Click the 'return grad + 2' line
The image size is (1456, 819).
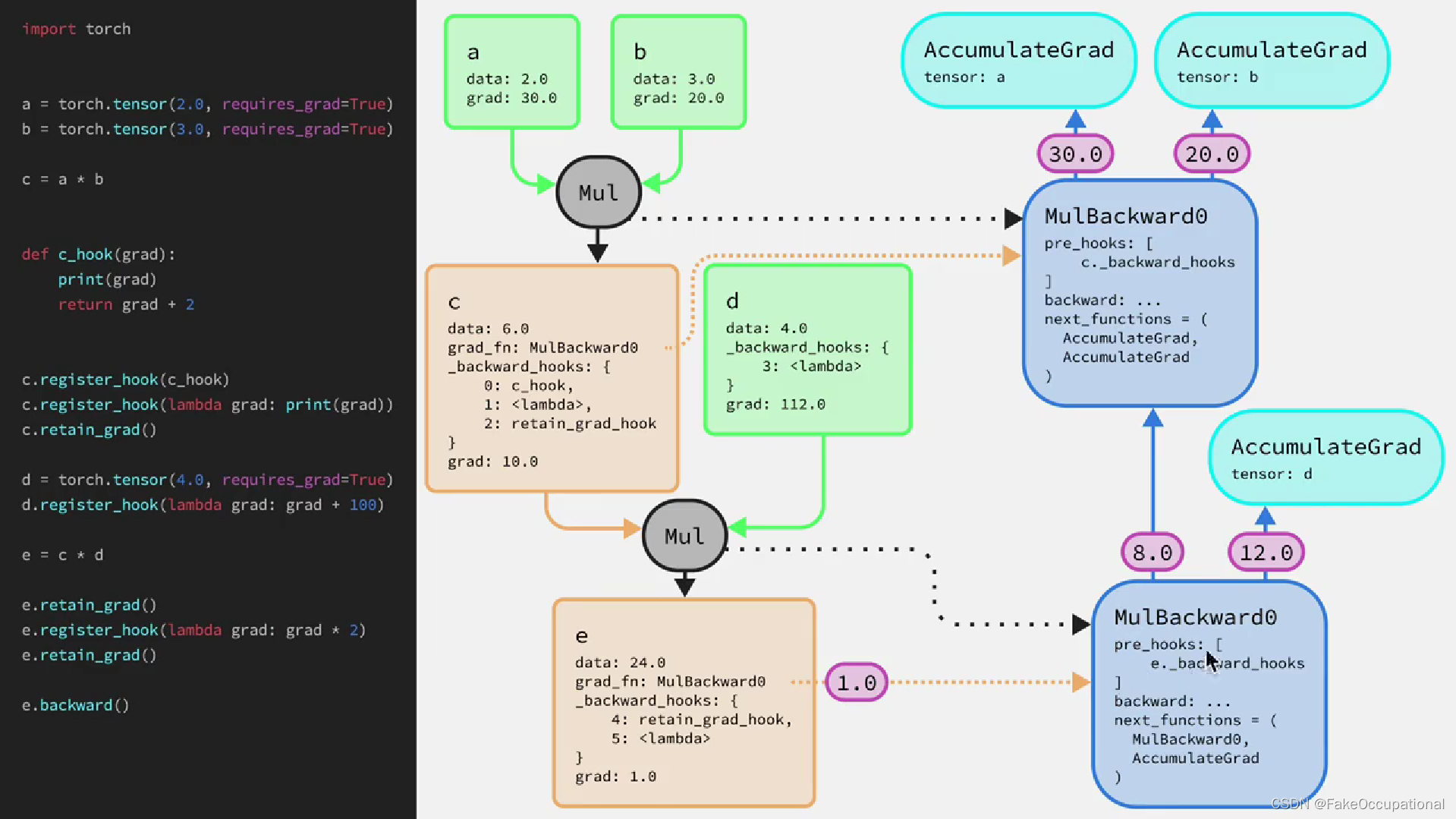coord(126,304)
